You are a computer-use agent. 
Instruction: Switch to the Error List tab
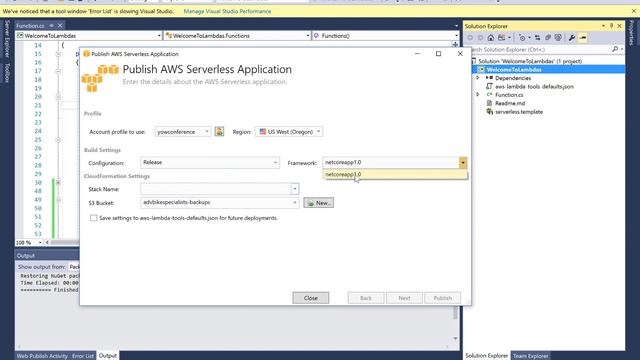coord(83,356)
